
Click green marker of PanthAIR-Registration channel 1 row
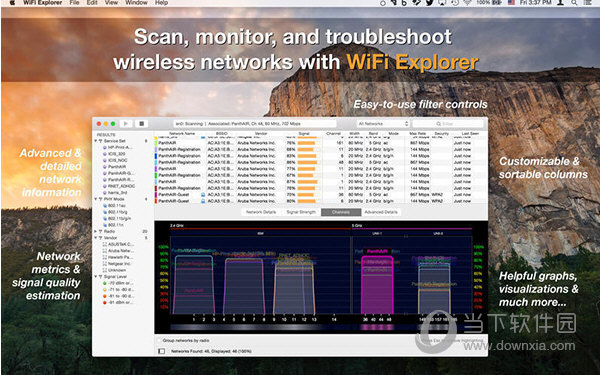tap(156, 175)
